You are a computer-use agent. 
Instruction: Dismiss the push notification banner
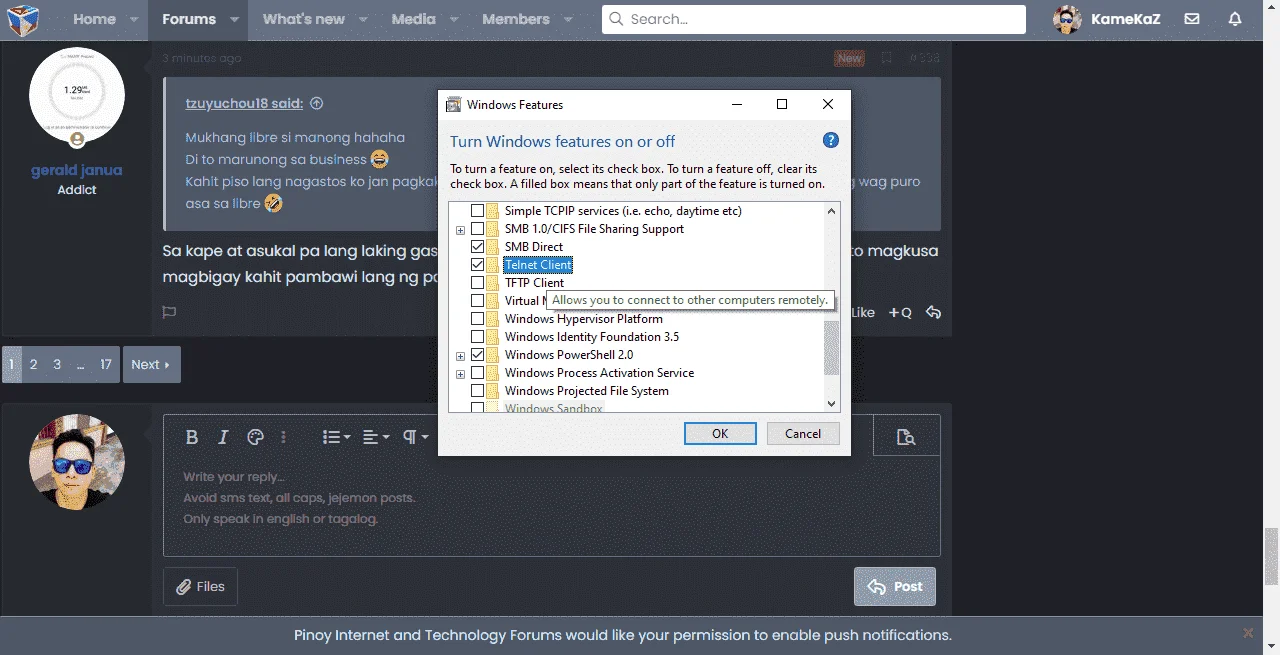coord(1248,633)
